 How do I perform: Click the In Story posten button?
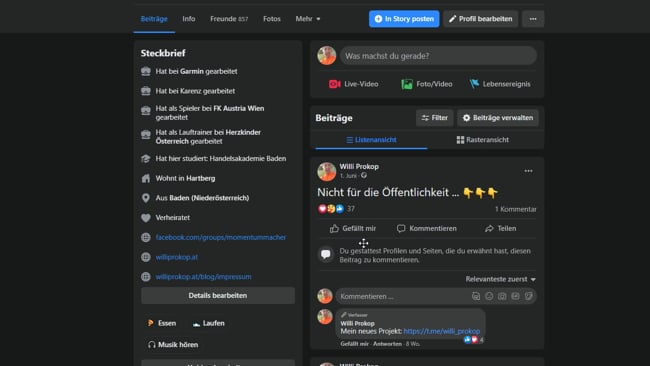[x=404, y=19]
